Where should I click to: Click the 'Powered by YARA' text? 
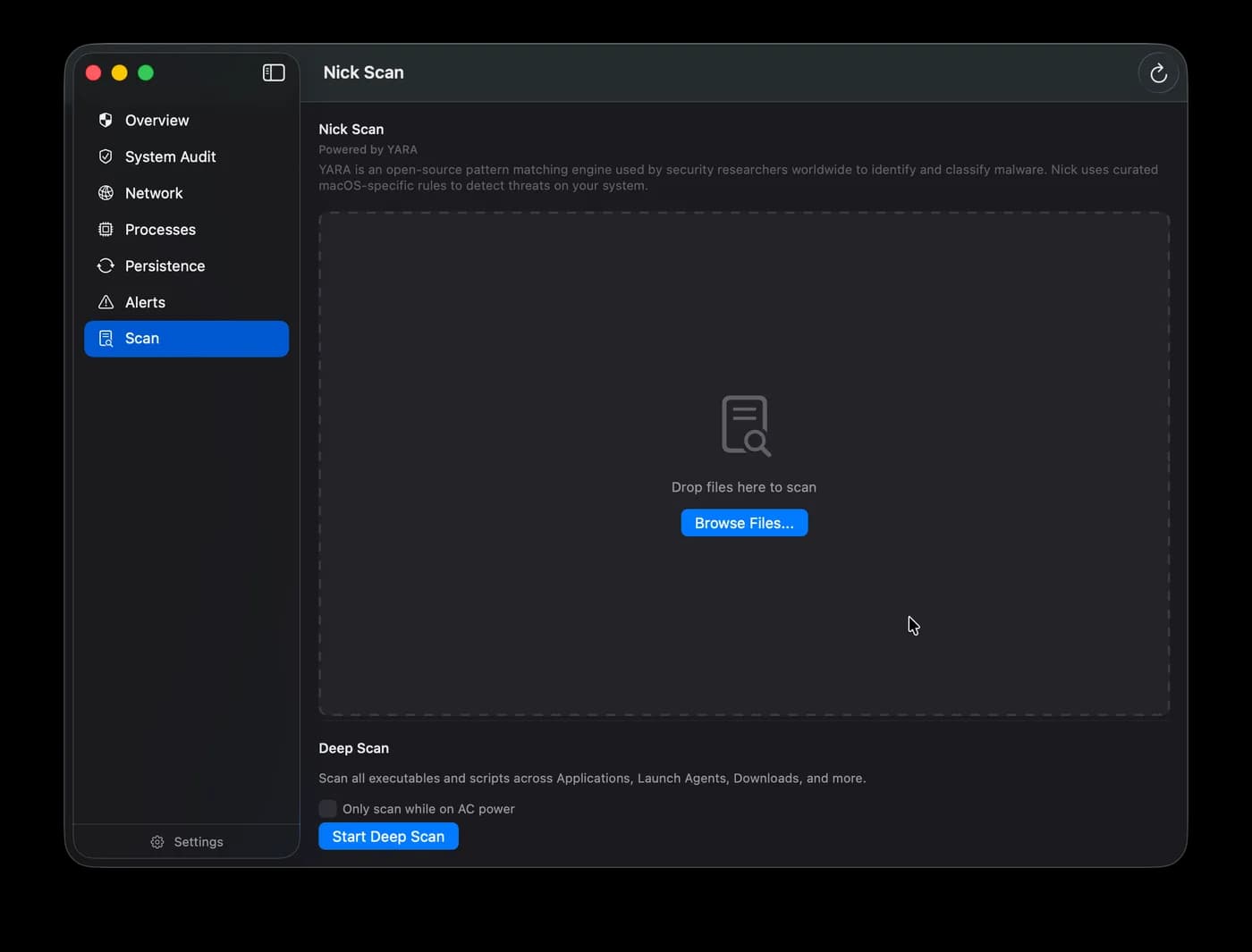(368, 149)
